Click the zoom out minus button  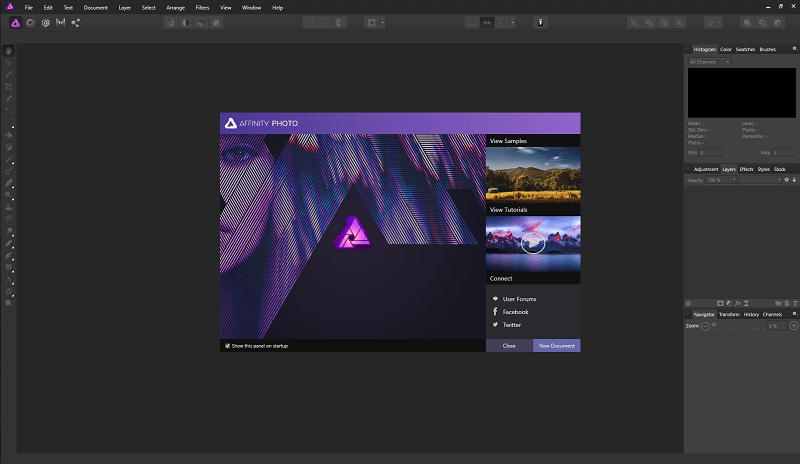tap(705, 326)
